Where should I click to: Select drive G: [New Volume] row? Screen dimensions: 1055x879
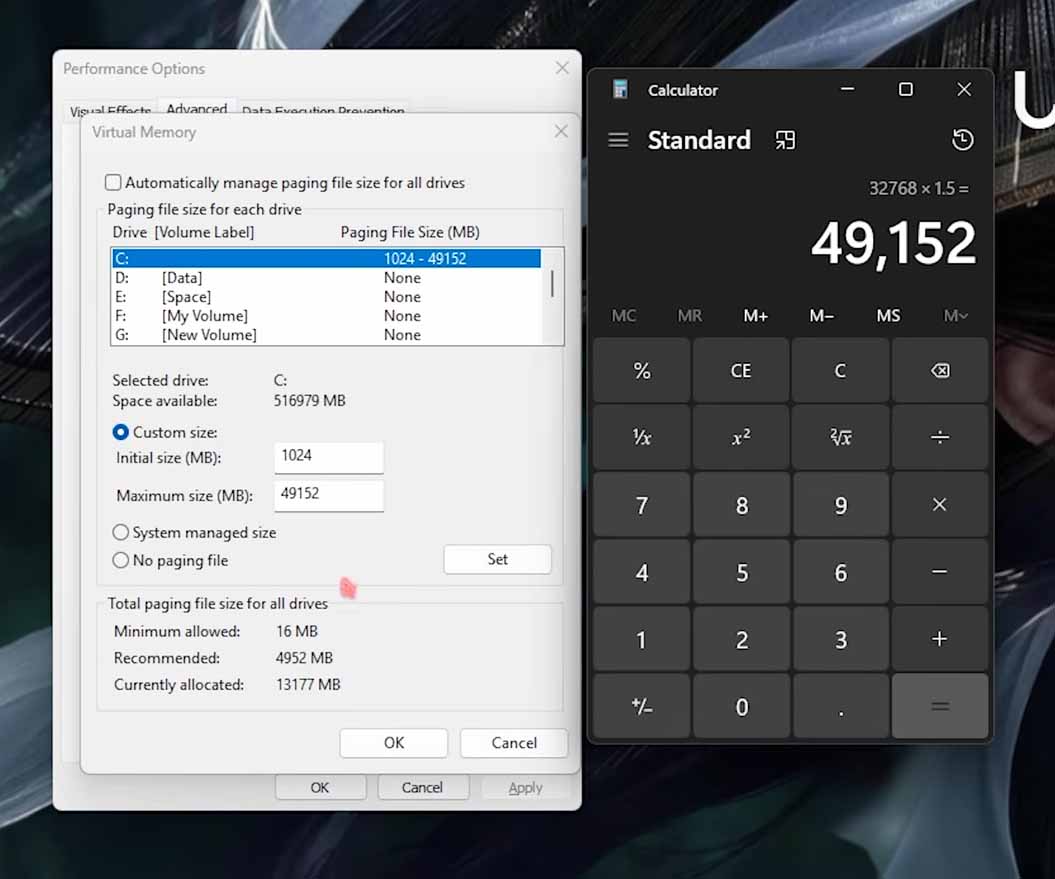(326, 335)
